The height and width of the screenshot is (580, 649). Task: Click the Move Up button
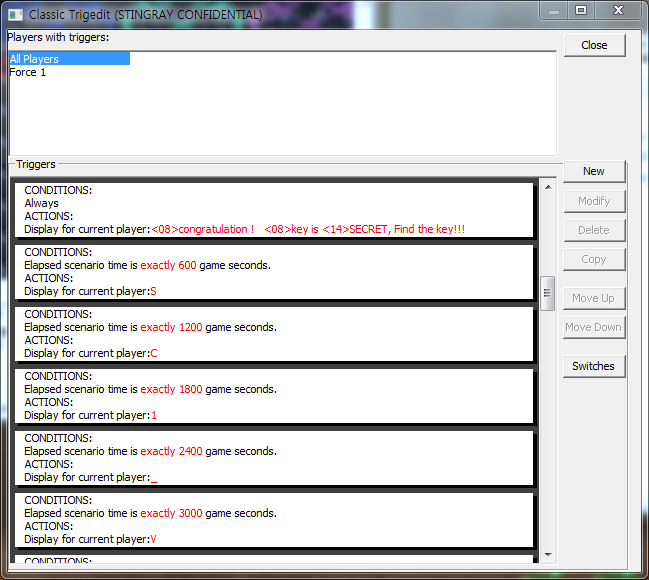click(594, 298)
